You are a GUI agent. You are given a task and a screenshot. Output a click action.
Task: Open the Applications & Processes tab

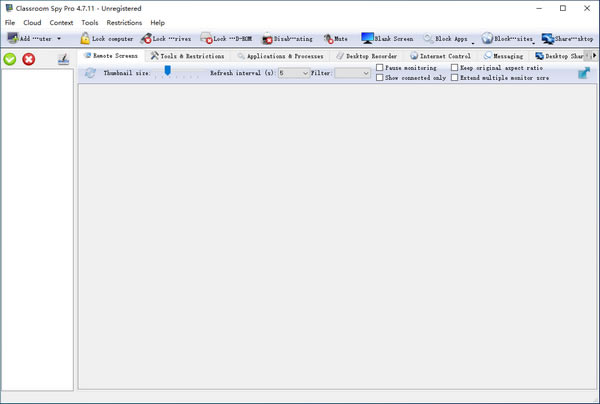click(x=280, y=56)
